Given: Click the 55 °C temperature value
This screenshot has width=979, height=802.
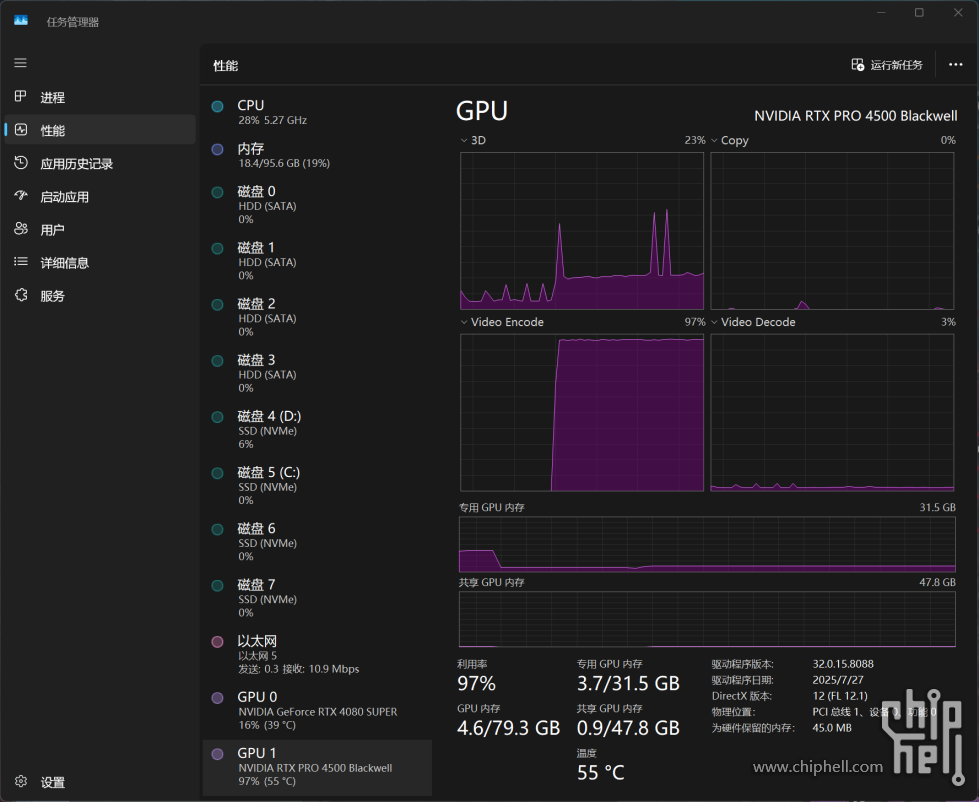Looking at the screenshot, I should coord(601,773).
